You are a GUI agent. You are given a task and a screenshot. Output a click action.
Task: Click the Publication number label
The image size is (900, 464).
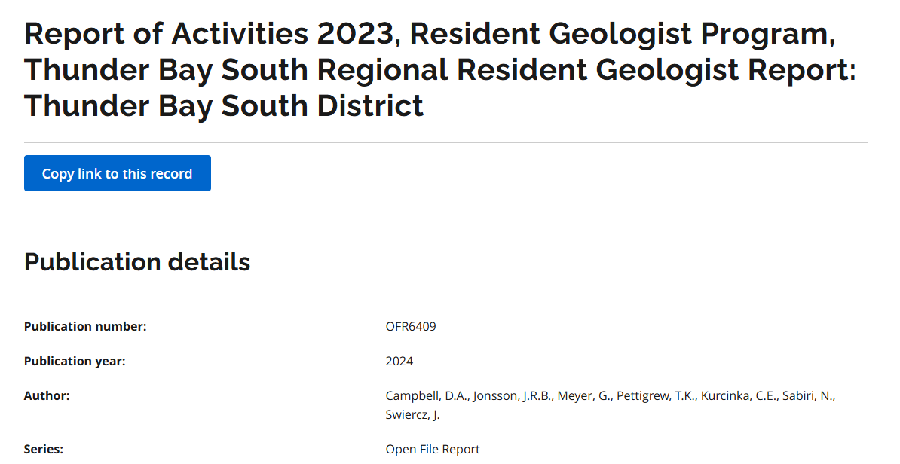point(85,326)
